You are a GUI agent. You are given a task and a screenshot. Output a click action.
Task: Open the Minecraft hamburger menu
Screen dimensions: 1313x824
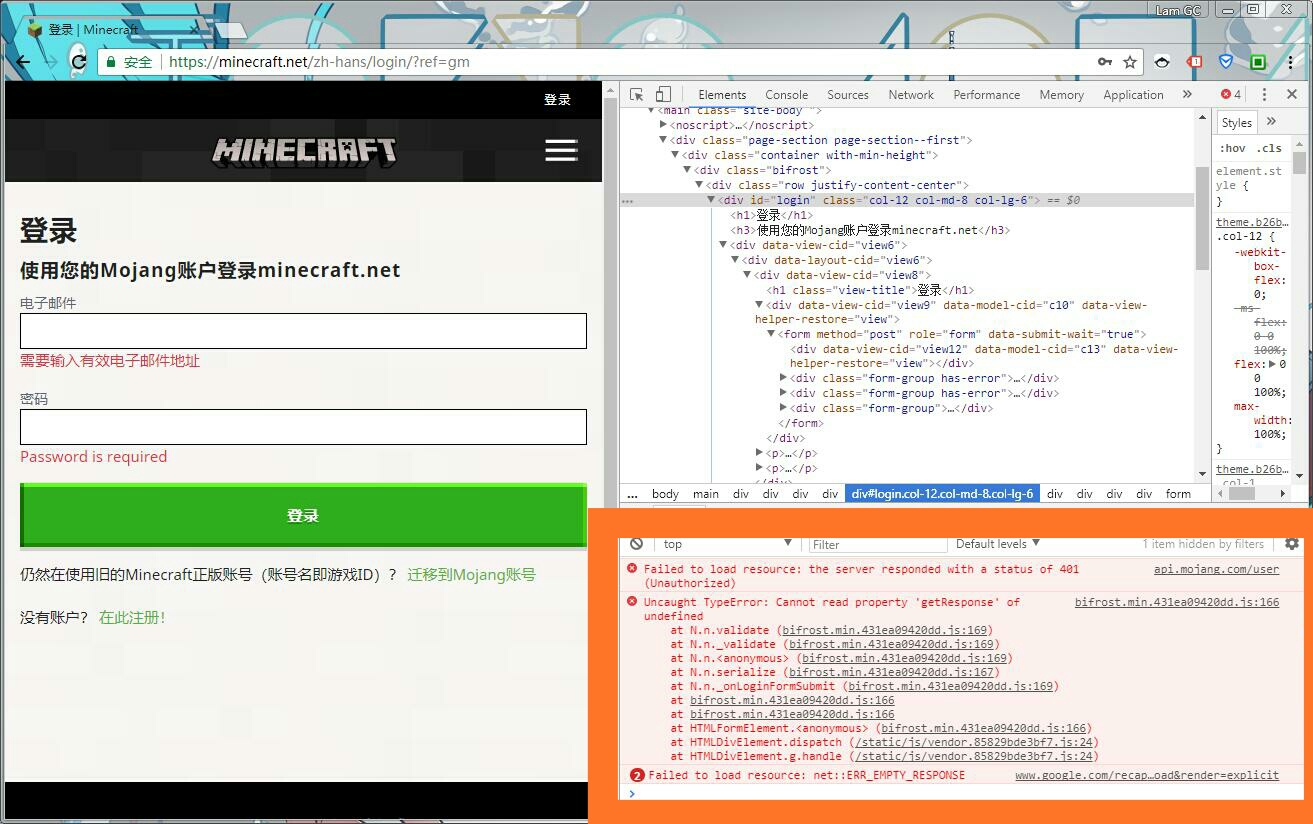(x=561, y=150)
